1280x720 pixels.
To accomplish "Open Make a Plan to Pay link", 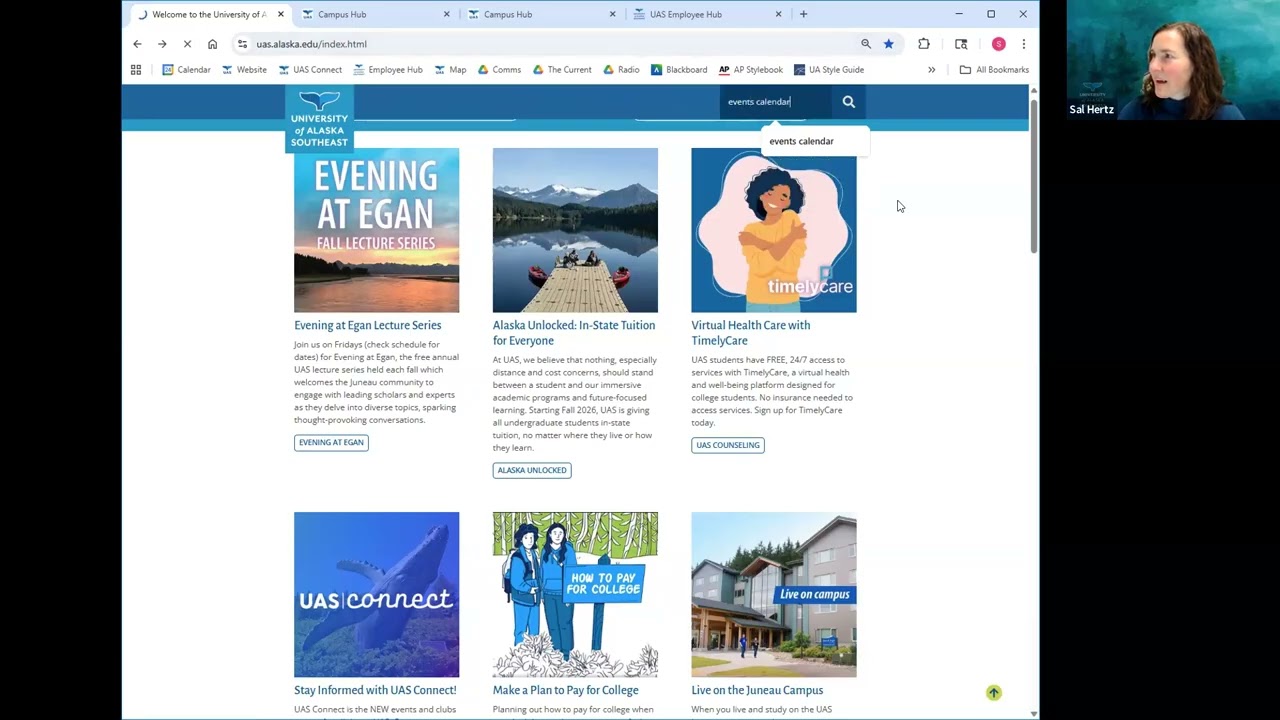I will (x=565, y=690).
